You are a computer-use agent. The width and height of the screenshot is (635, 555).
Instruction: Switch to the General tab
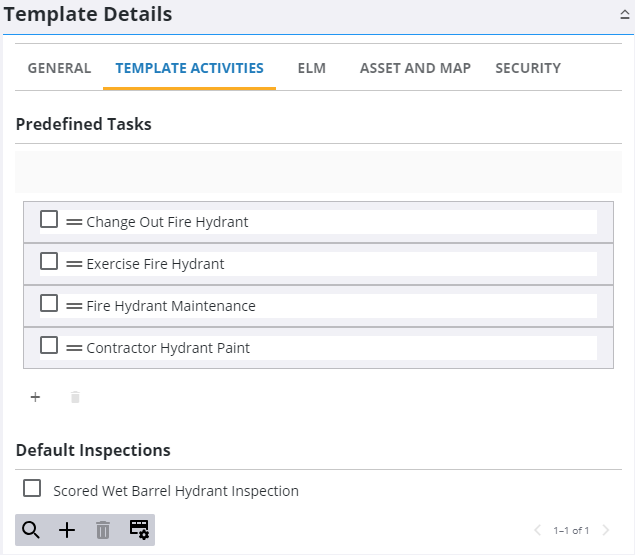[59, 68]
